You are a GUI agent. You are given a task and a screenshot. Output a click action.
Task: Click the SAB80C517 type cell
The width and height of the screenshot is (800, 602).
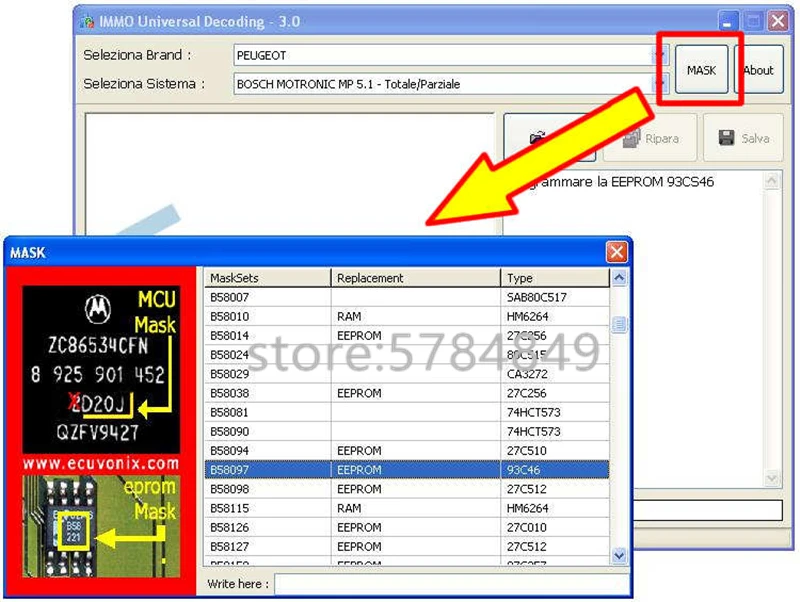point(555,297)
